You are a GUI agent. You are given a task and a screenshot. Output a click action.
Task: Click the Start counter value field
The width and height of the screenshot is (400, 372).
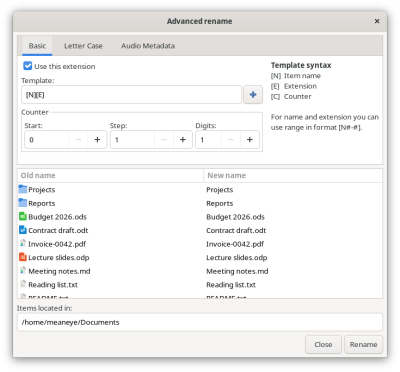[47, 140]
